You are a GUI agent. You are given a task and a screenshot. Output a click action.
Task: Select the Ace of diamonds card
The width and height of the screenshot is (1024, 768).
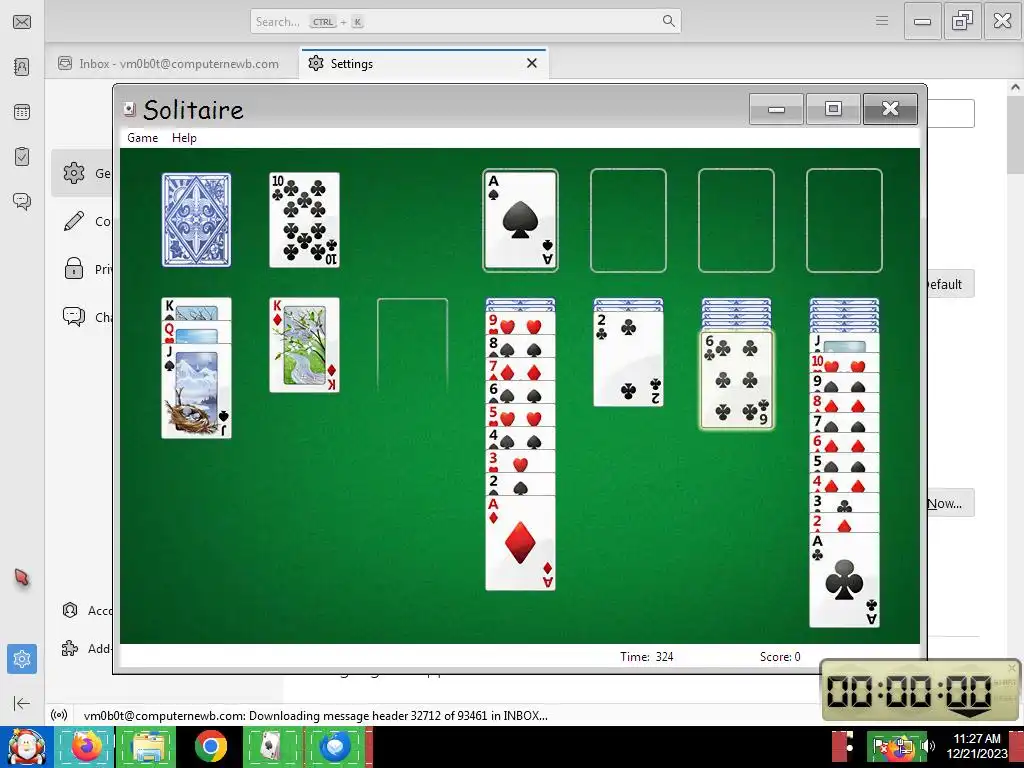[x=520, y=543]
